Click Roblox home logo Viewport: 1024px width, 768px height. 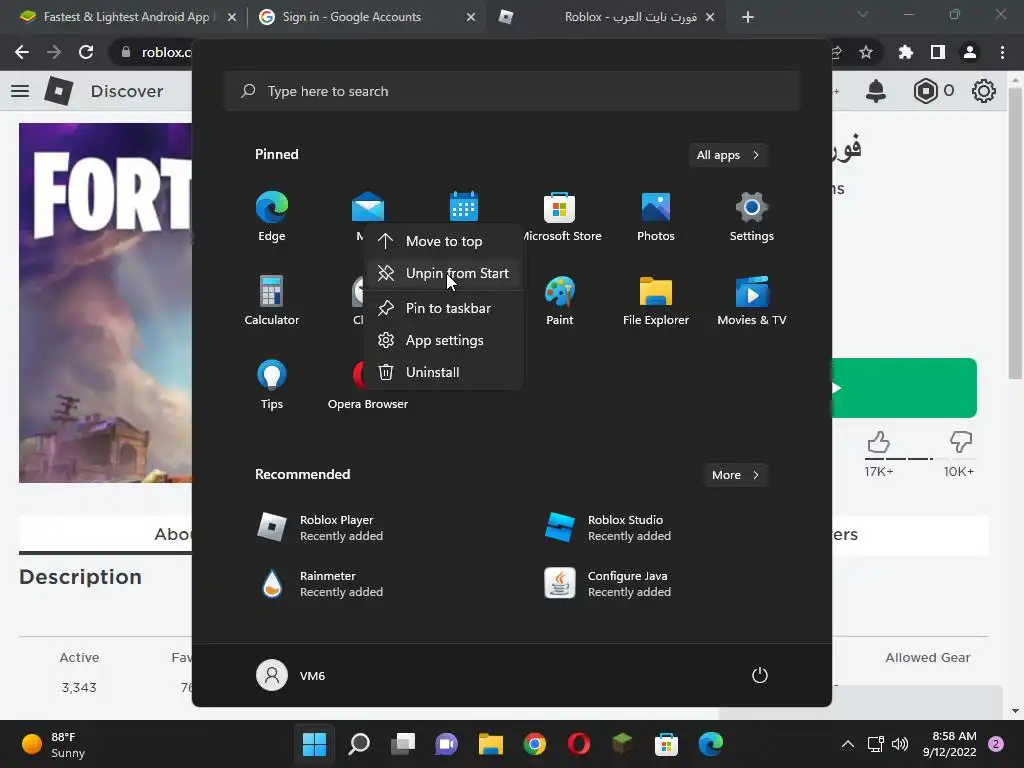(x=59, y=91)
